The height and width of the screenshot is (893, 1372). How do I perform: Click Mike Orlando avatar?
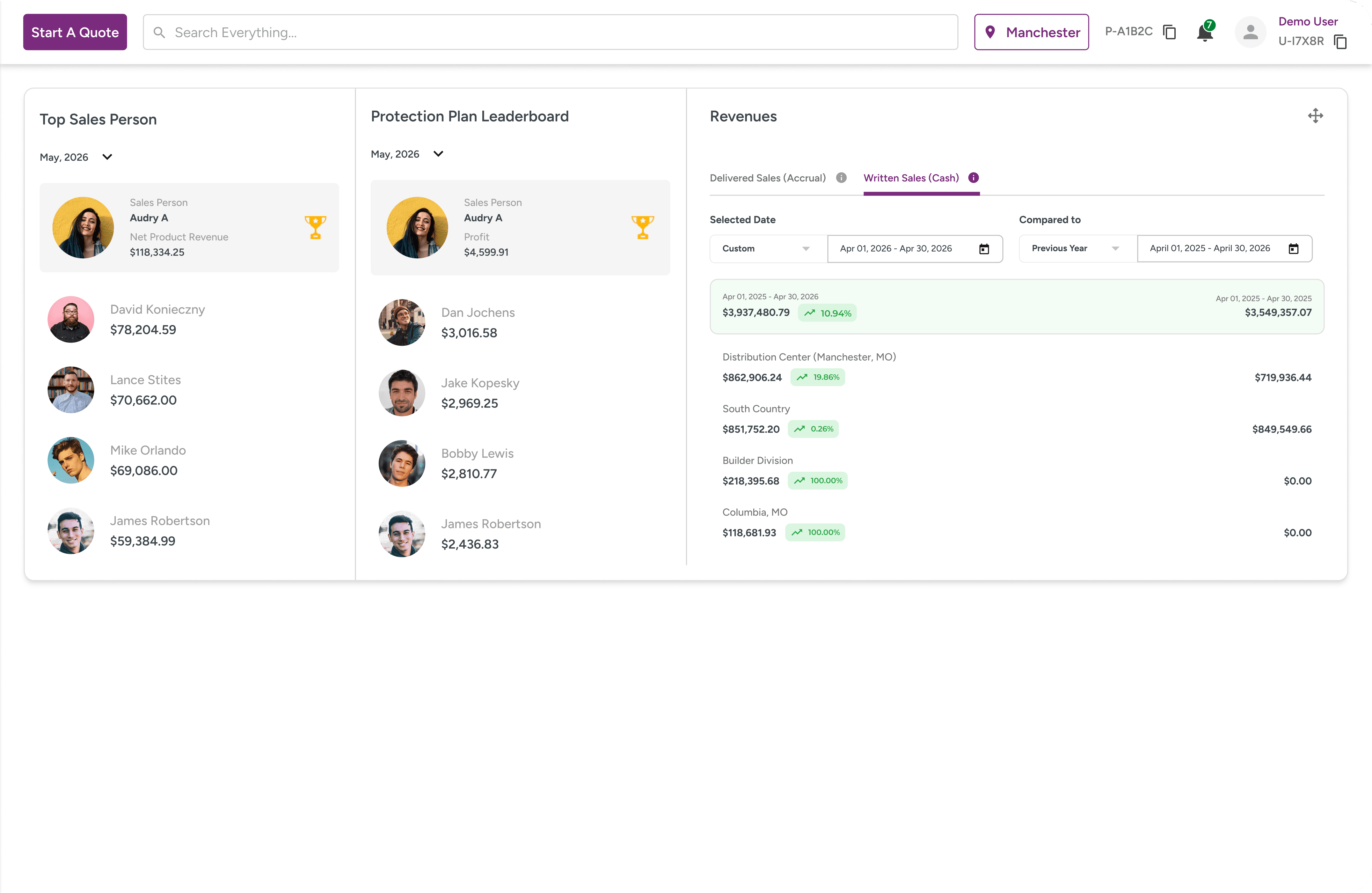71,460
